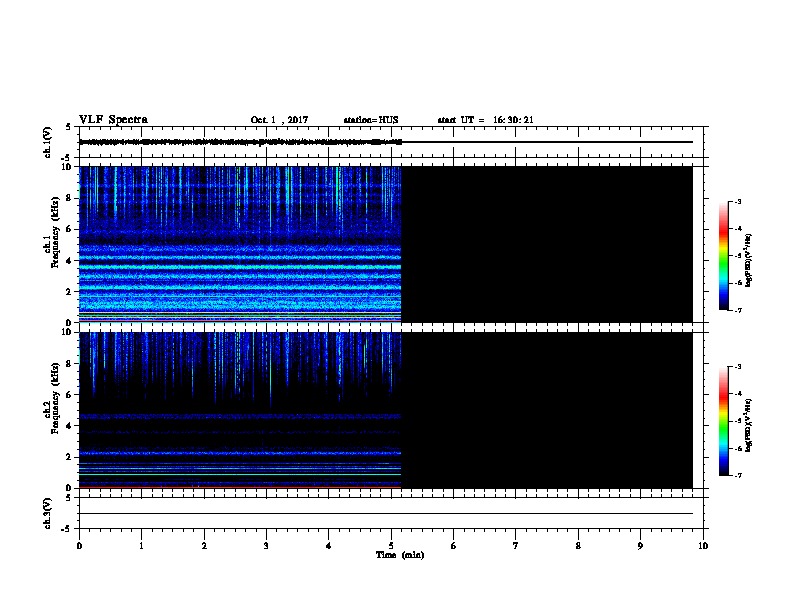Screen dimensions: 792x612
Task: Click time axis tick label "3"
Action: (266, 546)
